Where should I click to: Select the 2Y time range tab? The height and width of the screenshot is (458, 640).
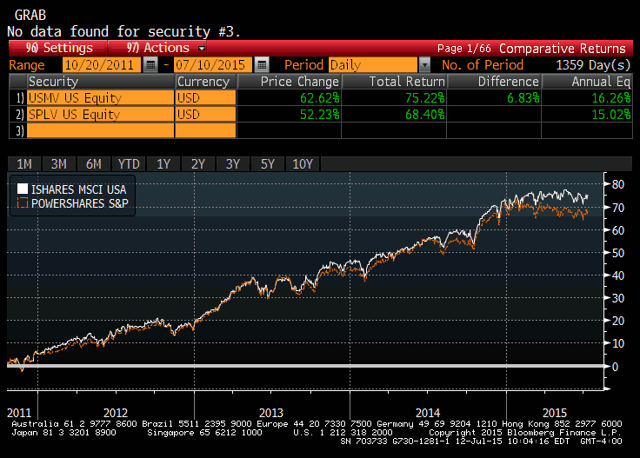198,164
